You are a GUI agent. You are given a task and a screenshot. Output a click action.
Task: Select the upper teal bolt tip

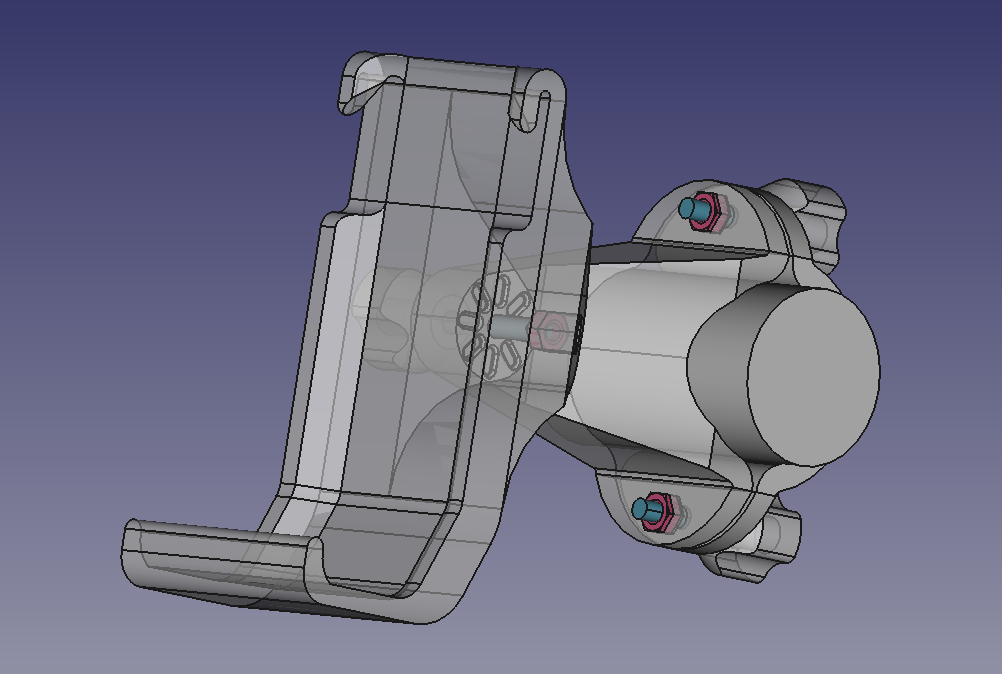point(690,208)
